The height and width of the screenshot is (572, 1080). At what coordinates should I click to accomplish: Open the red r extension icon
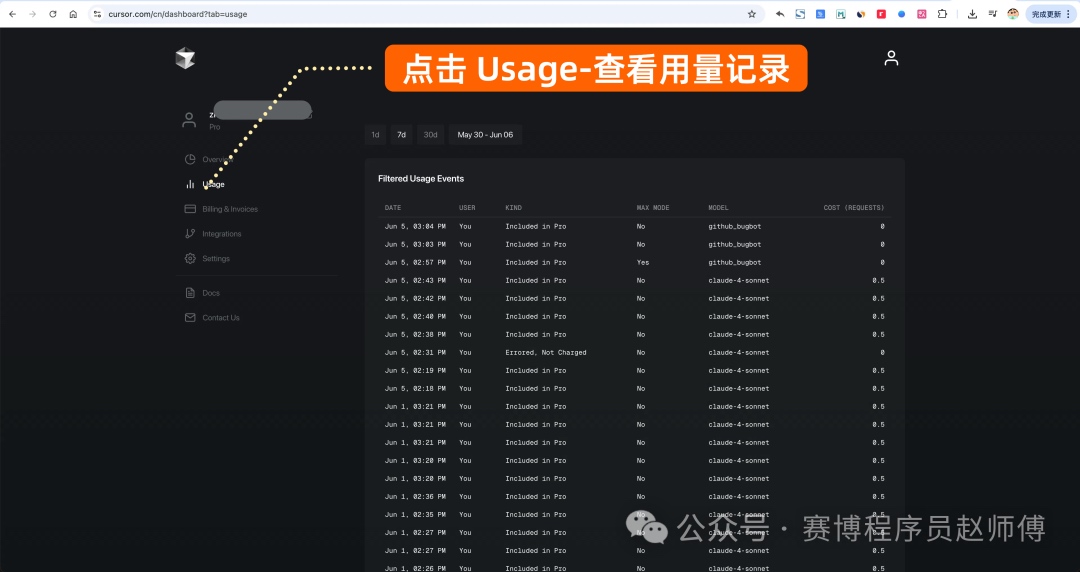click(881, 14)
